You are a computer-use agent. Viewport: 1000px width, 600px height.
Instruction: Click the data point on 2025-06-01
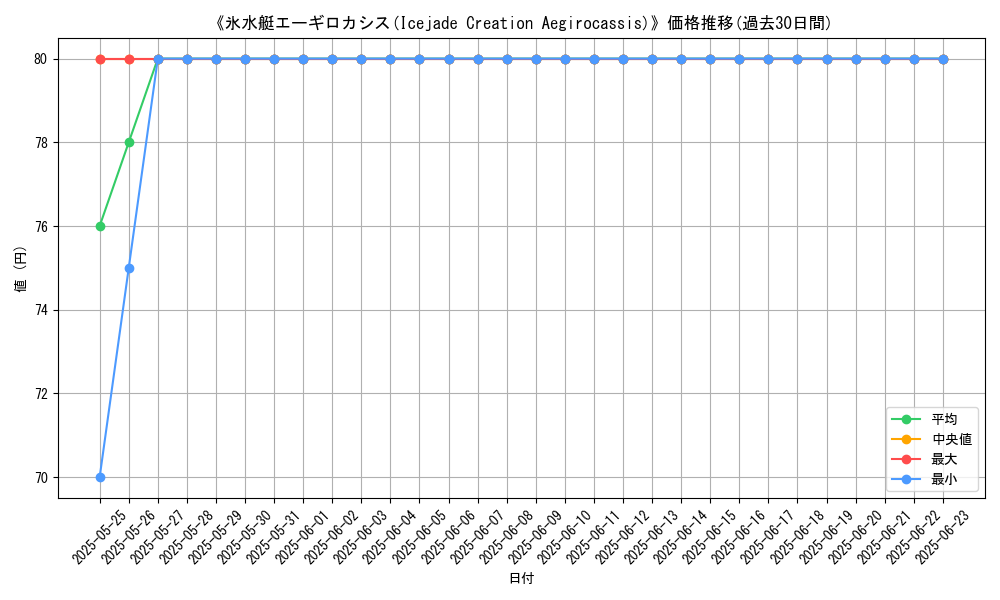point(304,59)
